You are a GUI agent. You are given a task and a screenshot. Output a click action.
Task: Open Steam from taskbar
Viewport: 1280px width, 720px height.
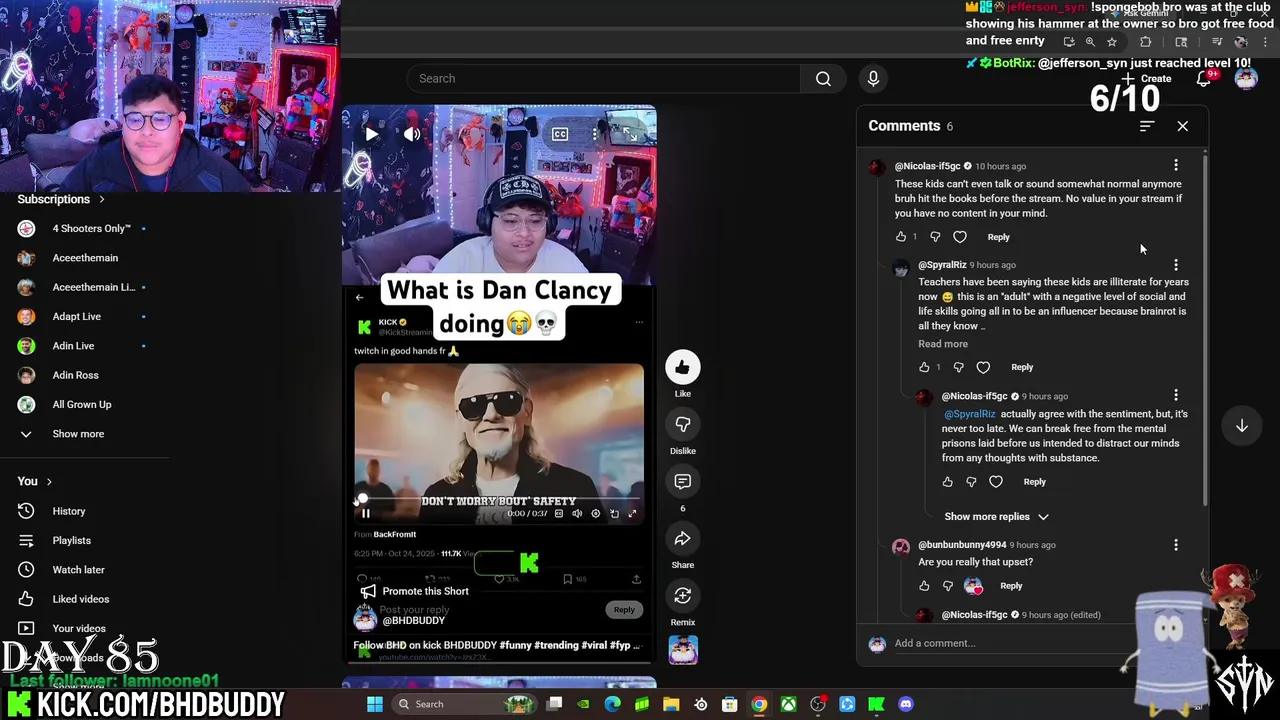tap(701, 704)
